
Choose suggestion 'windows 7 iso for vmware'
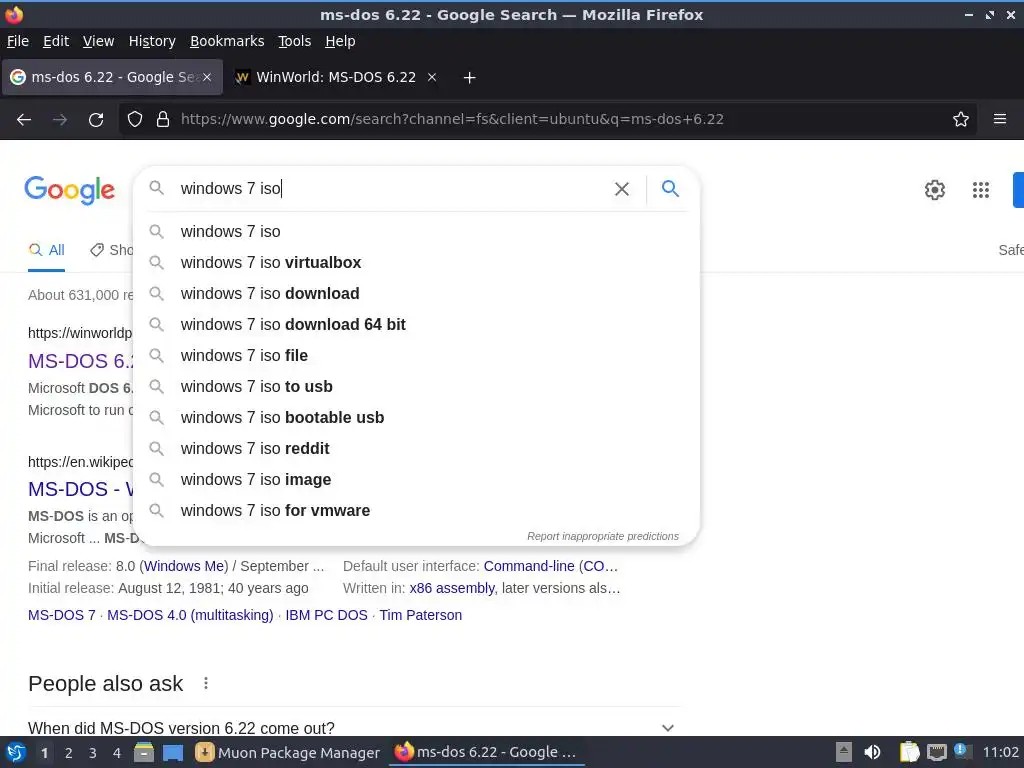[x=417, y=511]
